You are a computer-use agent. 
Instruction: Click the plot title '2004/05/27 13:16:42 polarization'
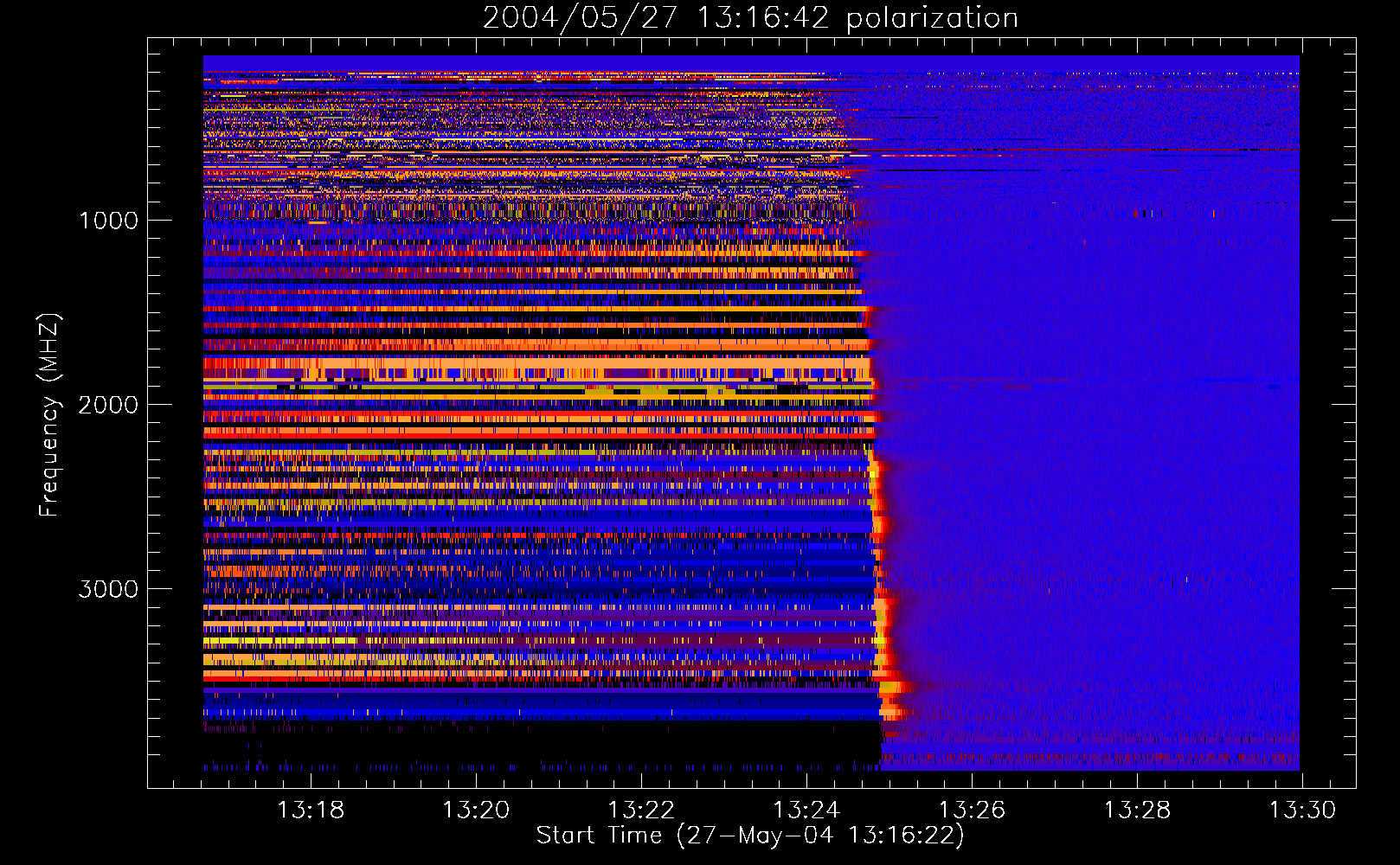(750, 18)
